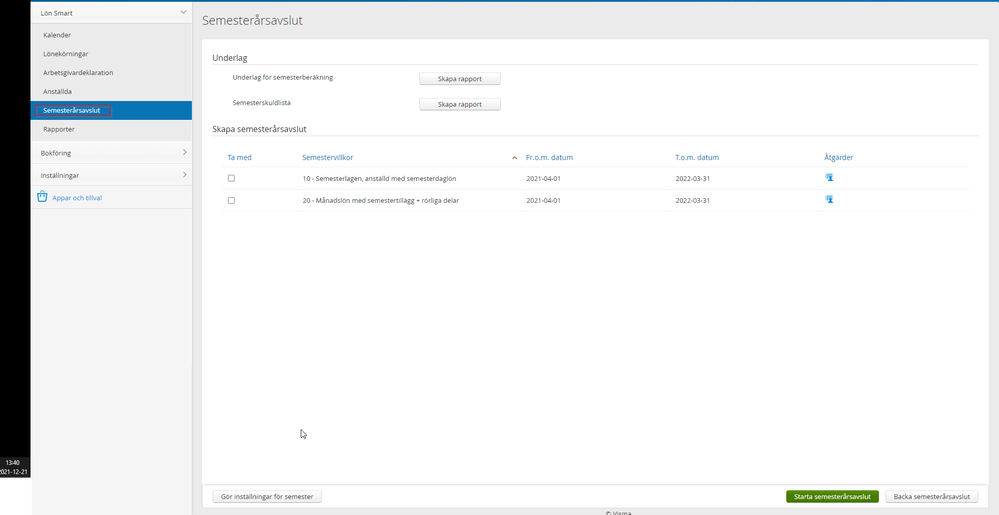Create report for Semesterskuldlista
999x515 pixels.
pyautogui.click(x=459, y=104)
